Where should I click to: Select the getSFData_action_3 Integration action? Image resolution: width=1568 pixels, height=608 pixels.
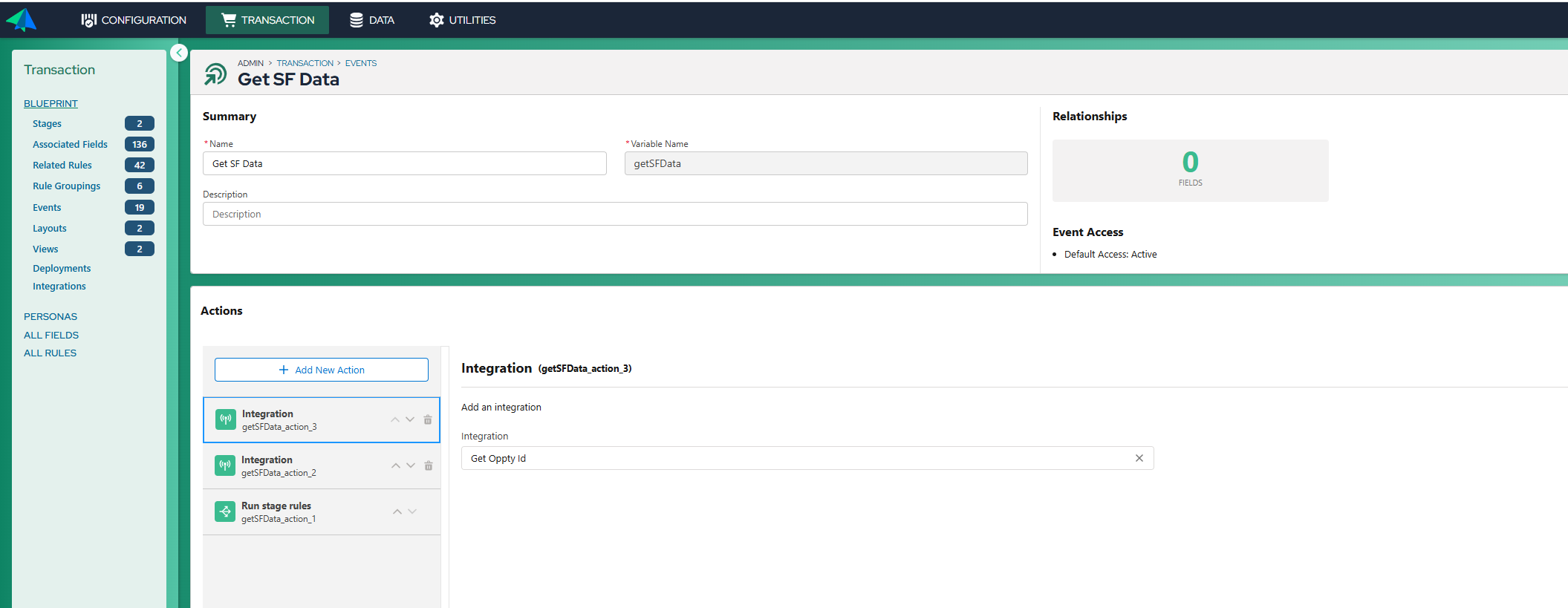[x=322, y=420]
